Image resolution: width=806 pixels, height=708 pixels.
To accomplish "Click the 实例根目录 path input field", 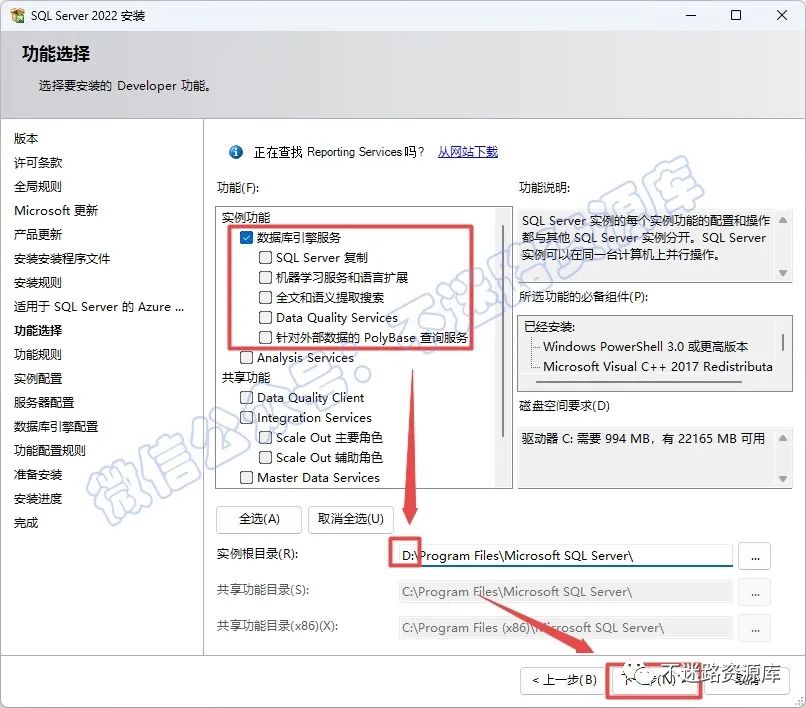I will pyautogui.click(x=565, y=556).
